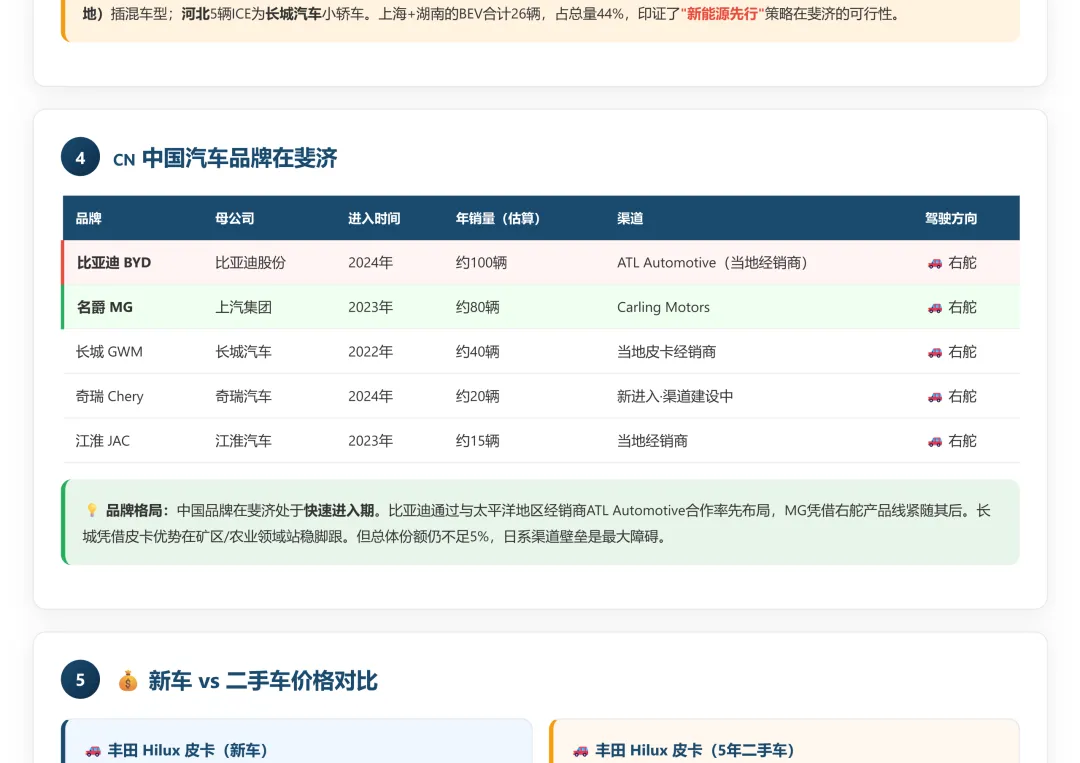Click the red 新能源先行 highlighted text
Image resolution: width=1080 pixels, height=763 pixels.
pos(722,14)
